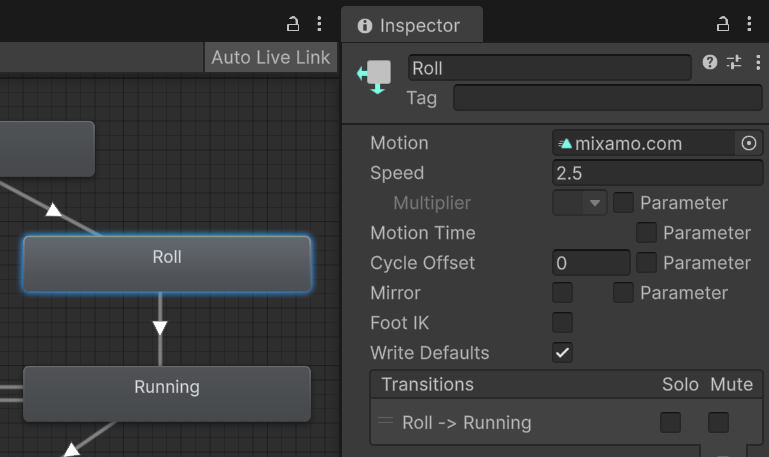This screenshot has width=769, height=457.
Task: Enable the Multiplier Parameter checkbox
Action: coord(623,203)
